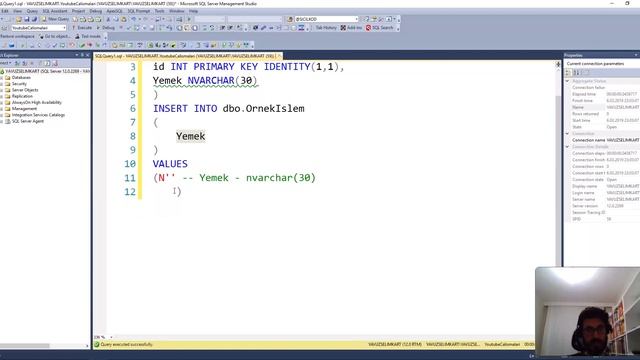Open the Add-ins button
Screen dimensions: 640x360
click(x=351, y=28)
